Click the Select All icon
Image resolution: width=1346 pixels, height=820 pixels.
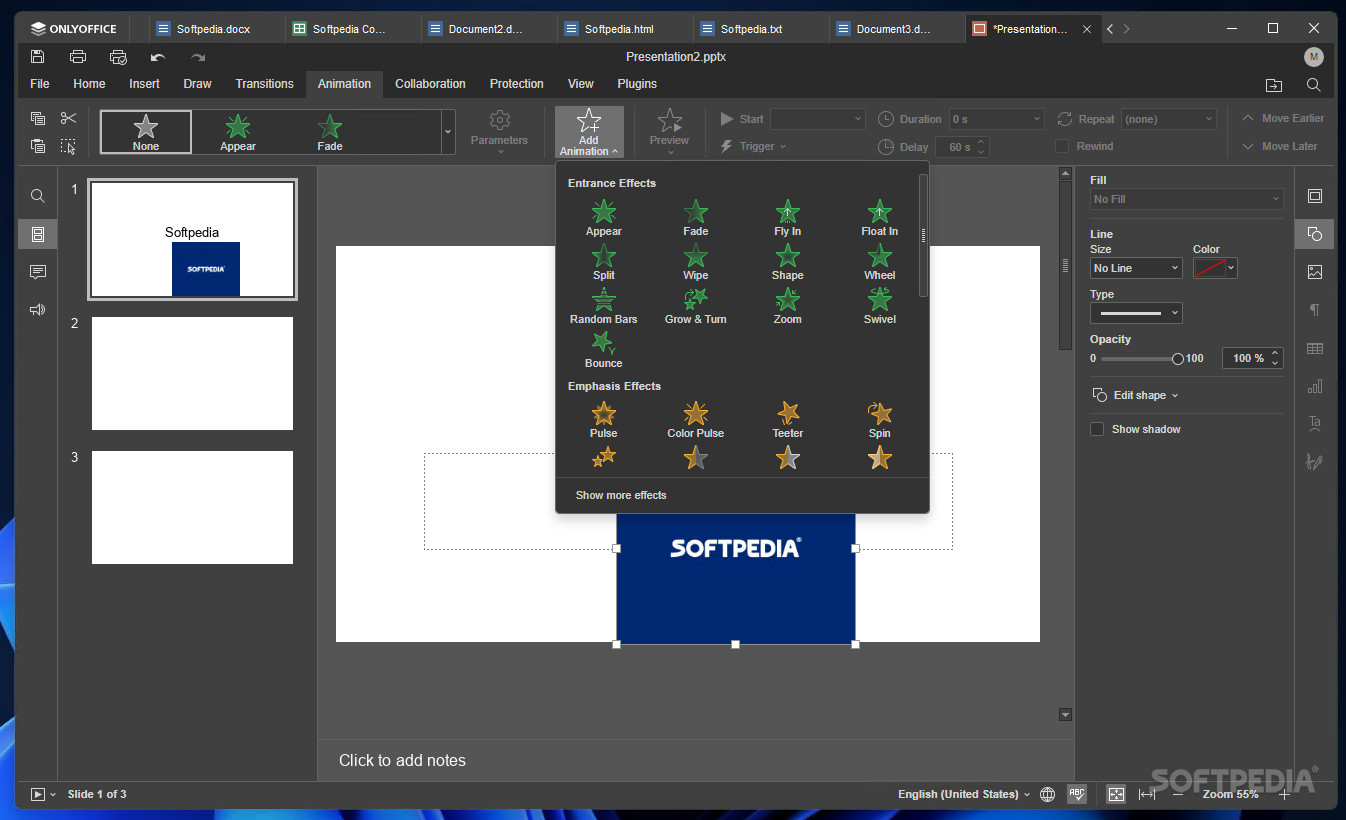pos(68,146)
